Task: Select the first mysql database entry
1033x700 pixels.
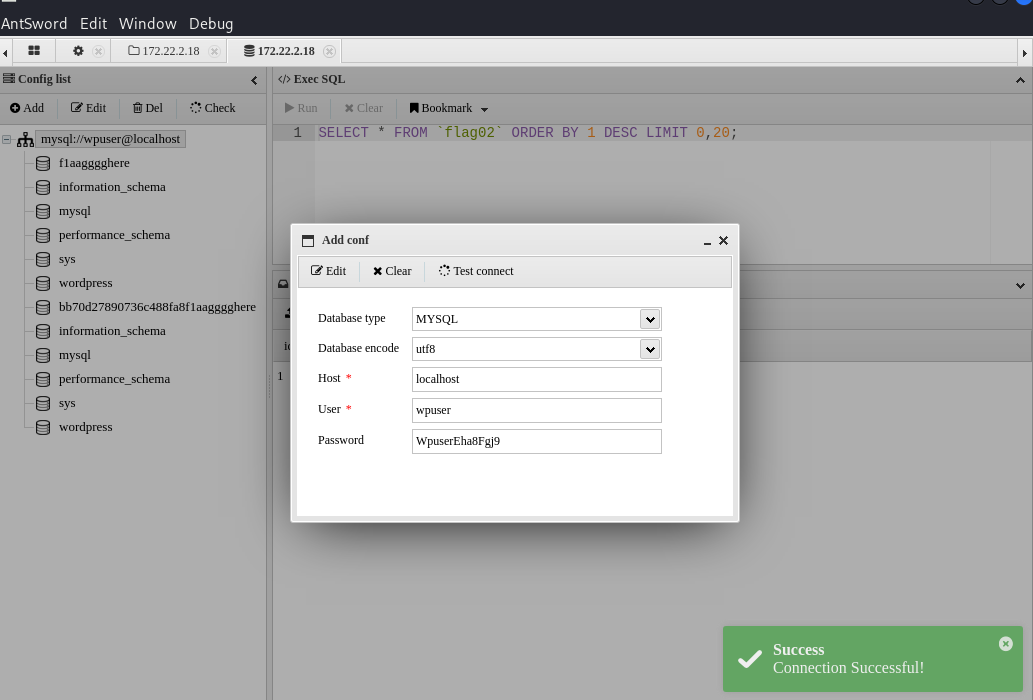Action: [x=74, y=211]
